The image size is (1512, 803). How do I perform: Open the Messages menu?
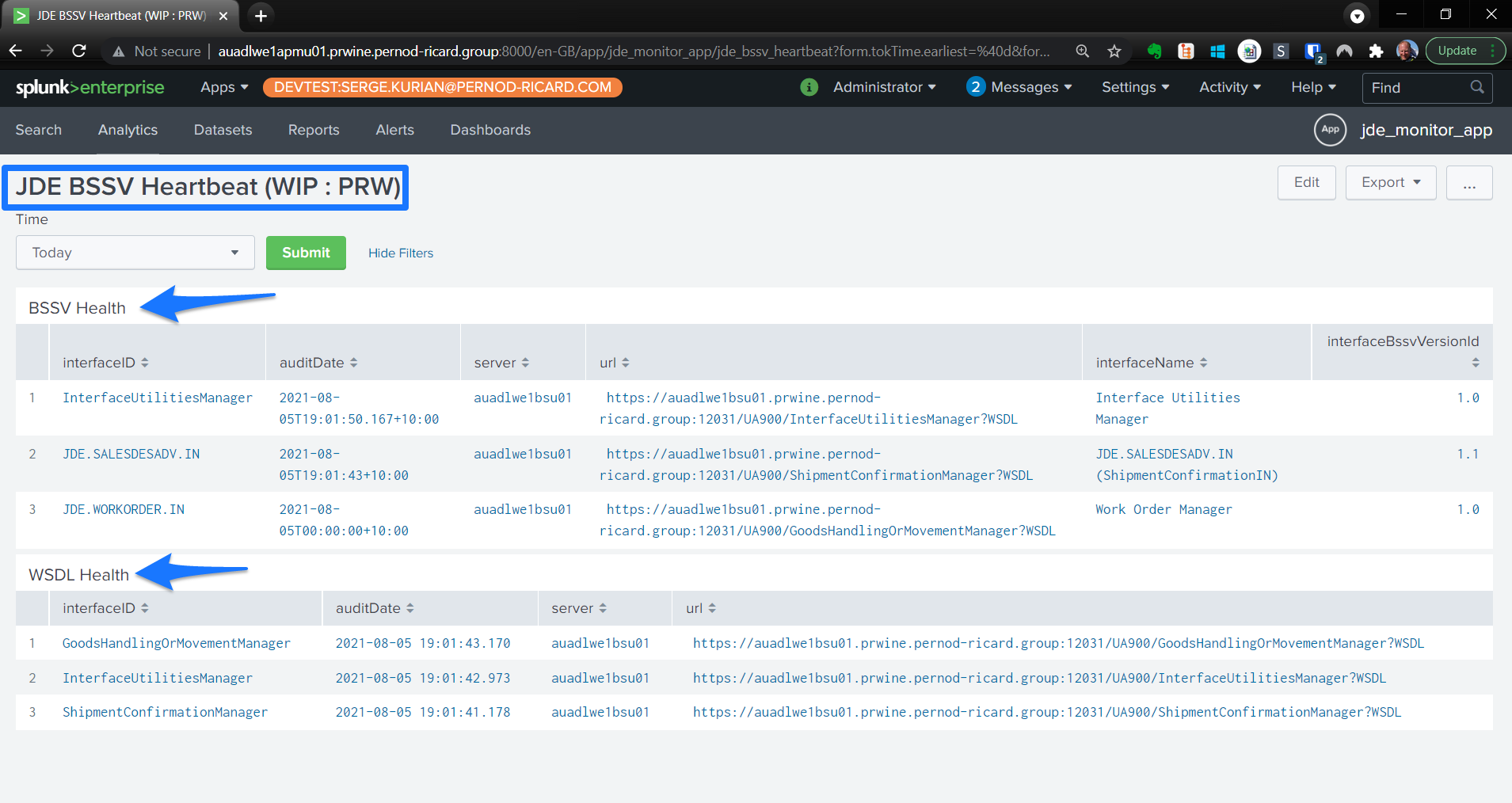coord(1019,87)
